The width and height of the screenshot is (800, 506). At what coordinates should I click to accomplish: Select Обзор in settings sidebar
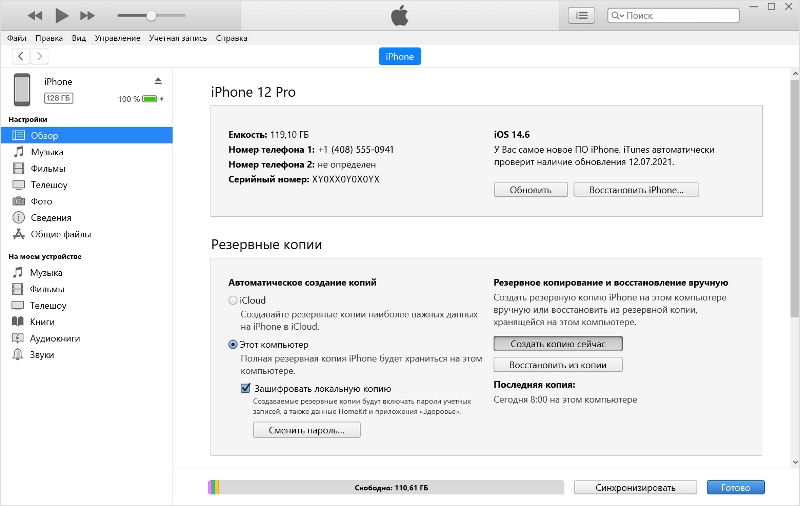(x=87, y=135)
